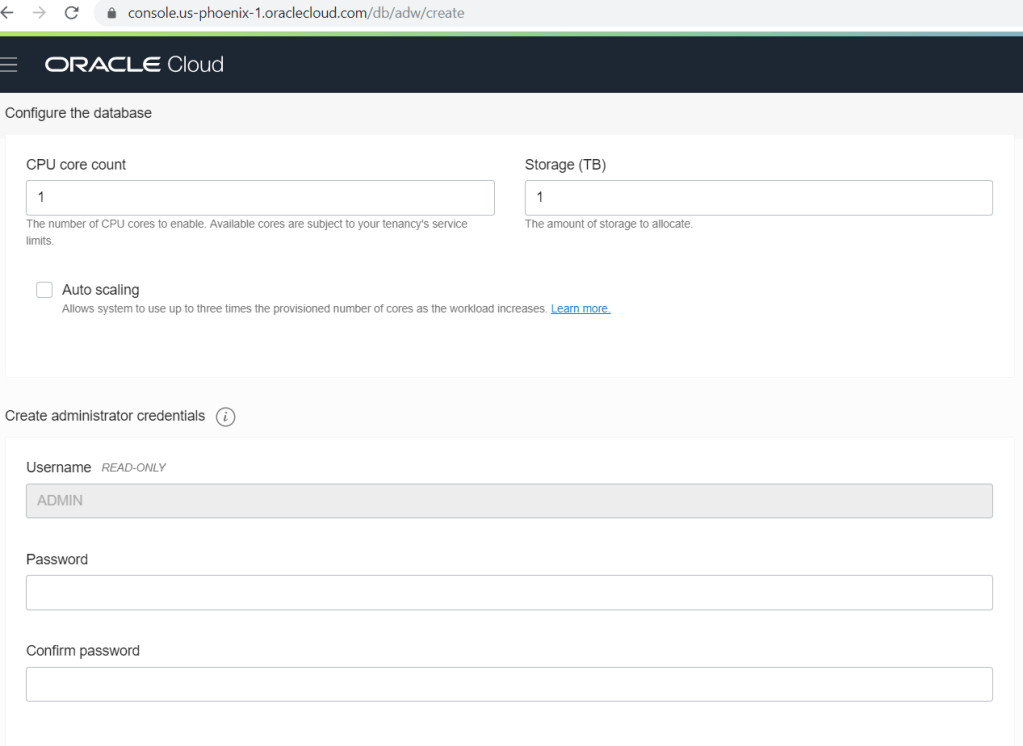The image size is (1023, 746).
Task: Reload the page with the refresh icon
Action: pyautogui.click(x=72, y=13)
